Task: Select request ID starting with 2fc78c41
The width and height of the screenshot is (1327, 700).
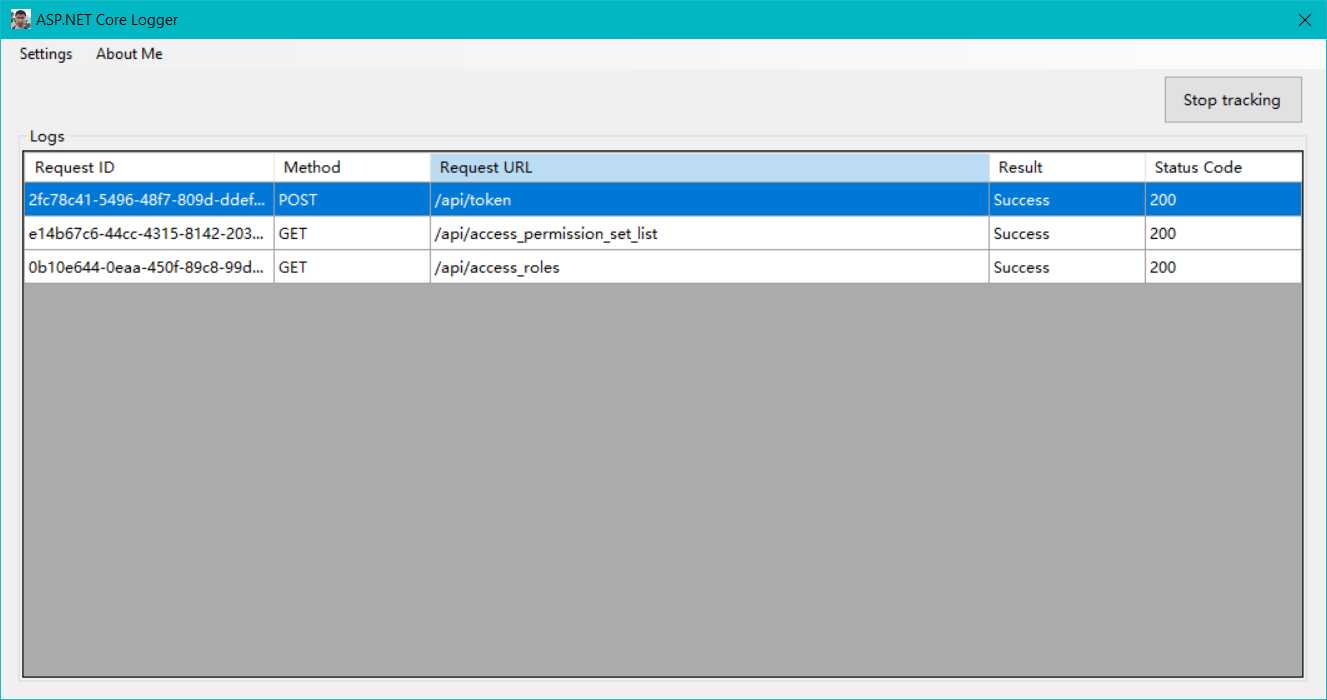Action: coord(149,200)
